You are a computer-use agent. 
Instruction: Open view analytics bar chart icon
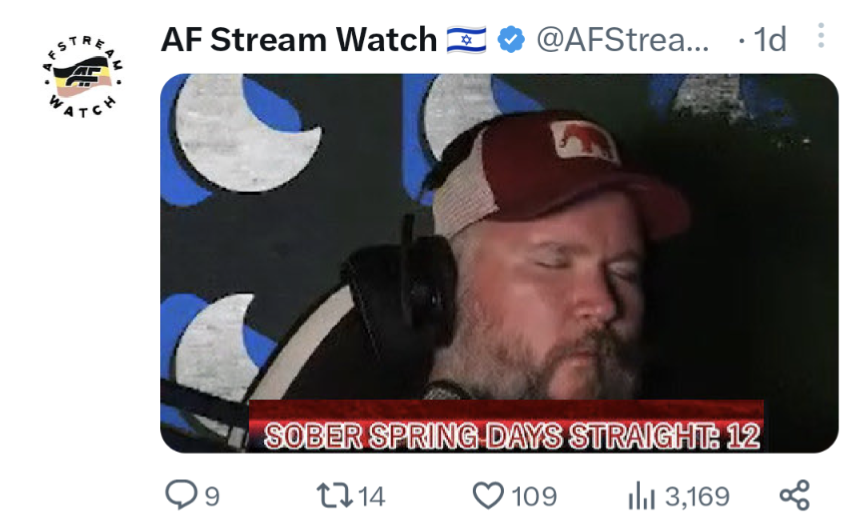coord(641,495)
